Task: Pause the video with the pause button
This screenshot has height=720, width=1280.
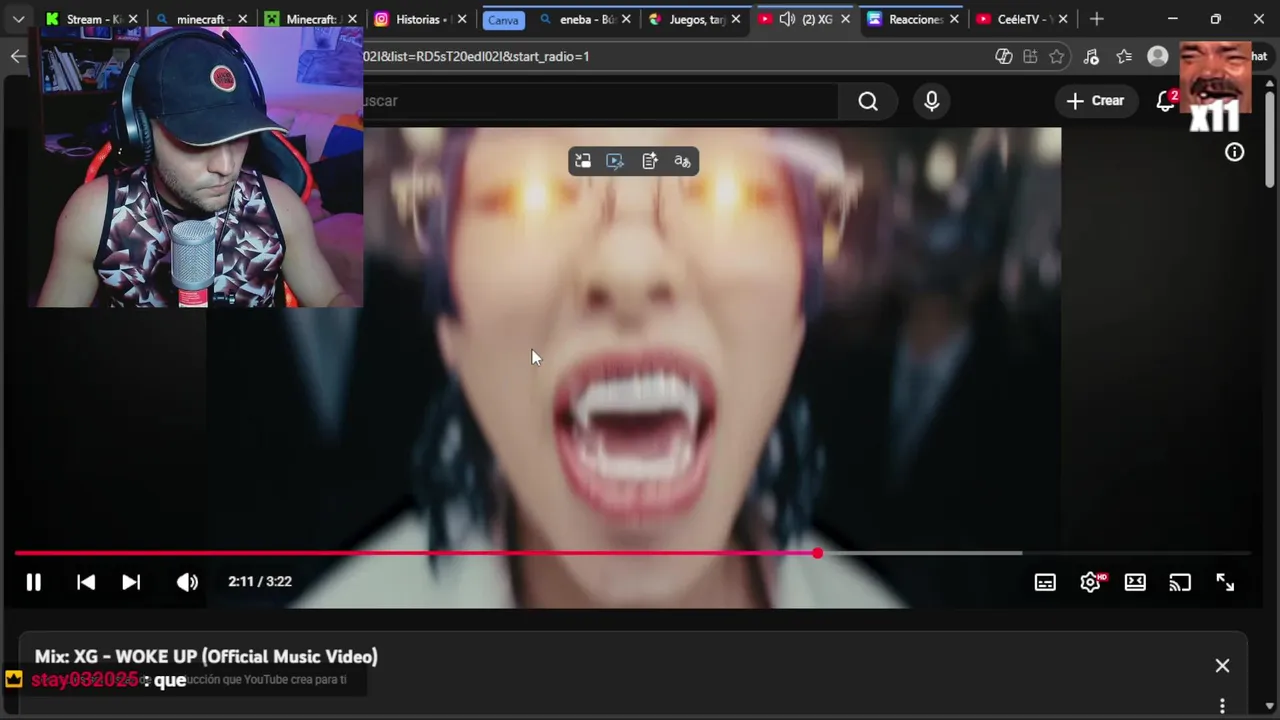Action: click(x=33, y=582)
